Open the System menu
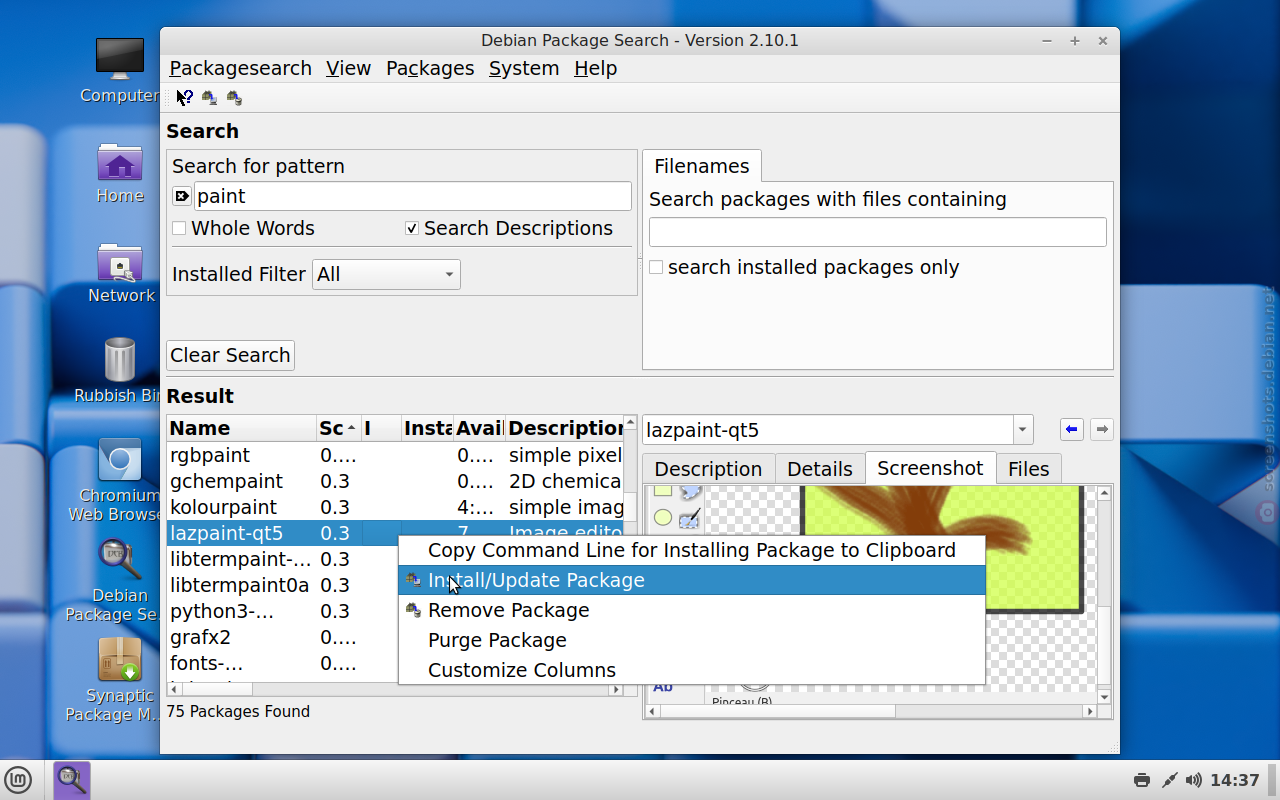 [524, 68]
